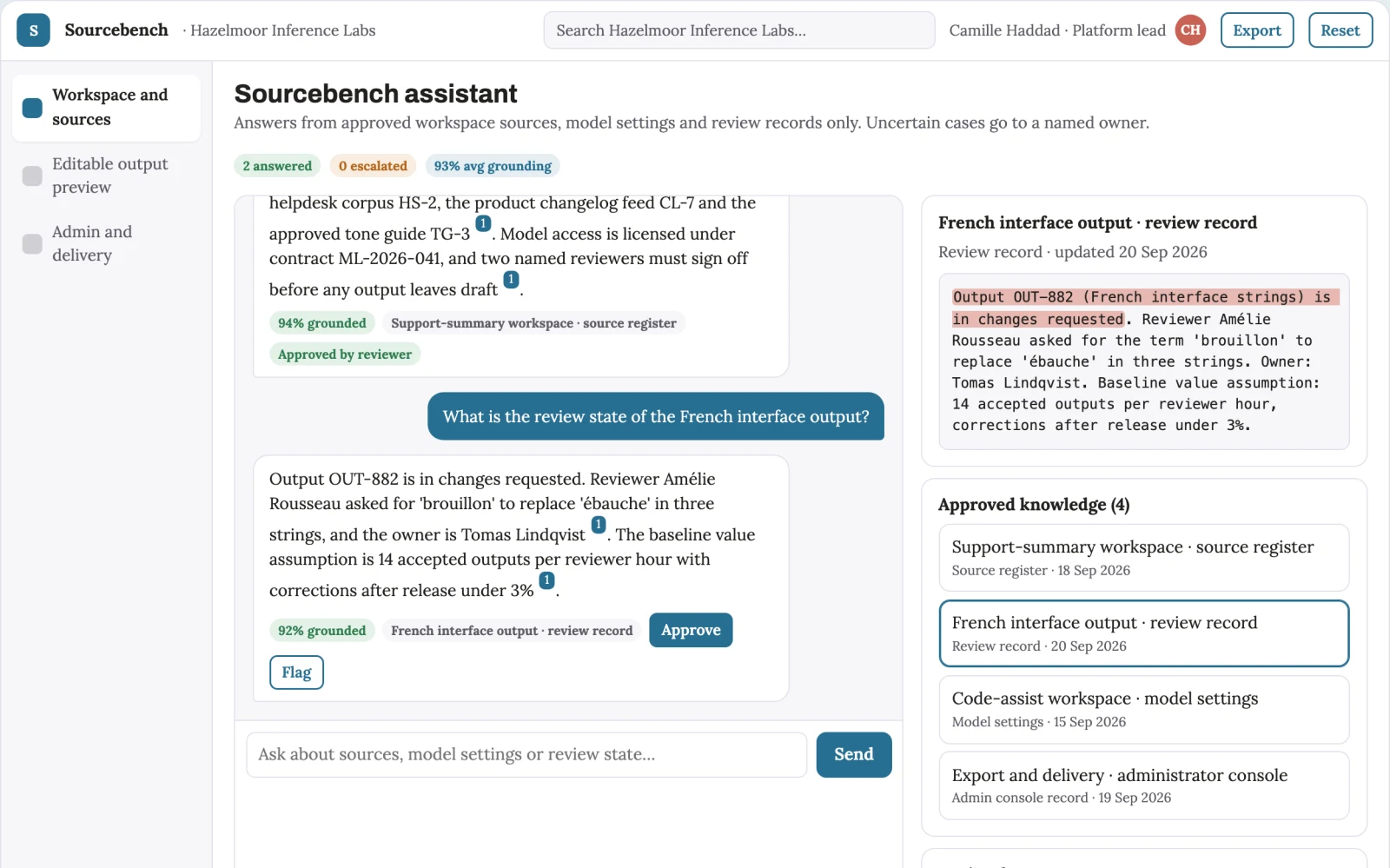Click 'French interface output · review record' source chip

512,631
